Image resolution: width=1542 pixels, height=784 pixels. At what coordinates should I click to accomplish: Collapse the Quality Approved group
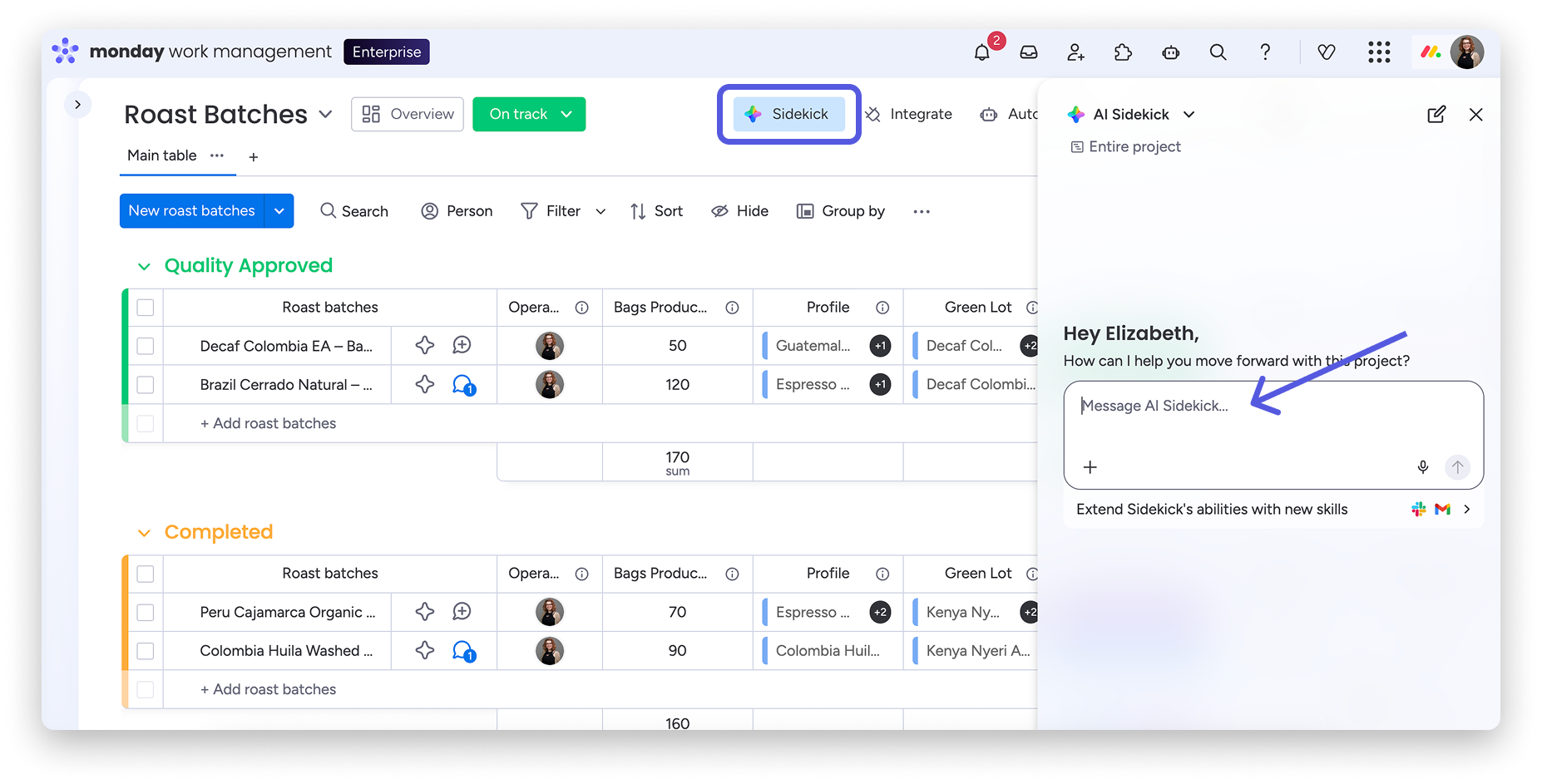[144, 266]
